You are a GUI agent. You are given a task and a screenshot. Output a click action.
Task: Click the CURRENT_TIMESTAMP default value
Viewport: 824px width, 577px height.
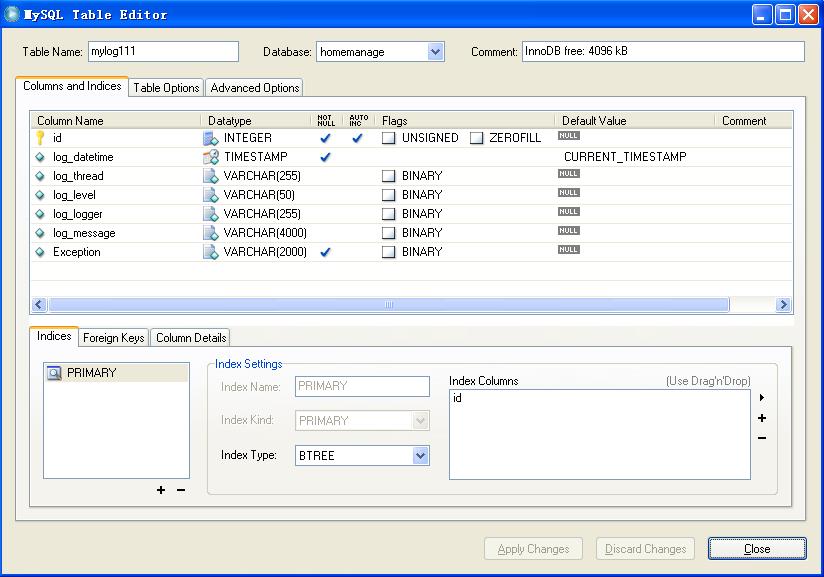pyautogui.click(x=625, y=157)
